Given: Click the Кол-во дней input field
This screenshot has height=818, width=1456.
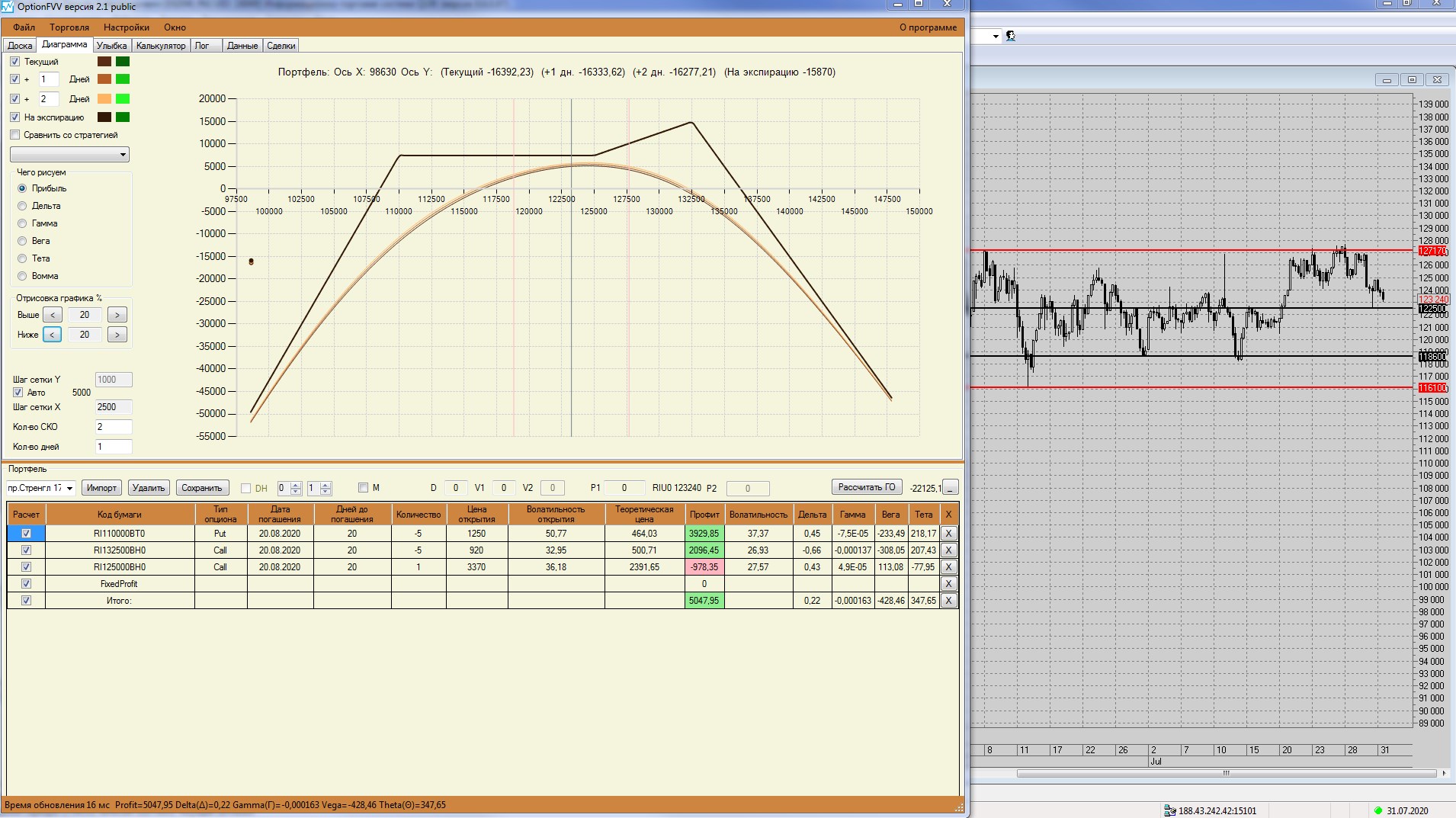Looking at the screenshot, I should 114,447.
